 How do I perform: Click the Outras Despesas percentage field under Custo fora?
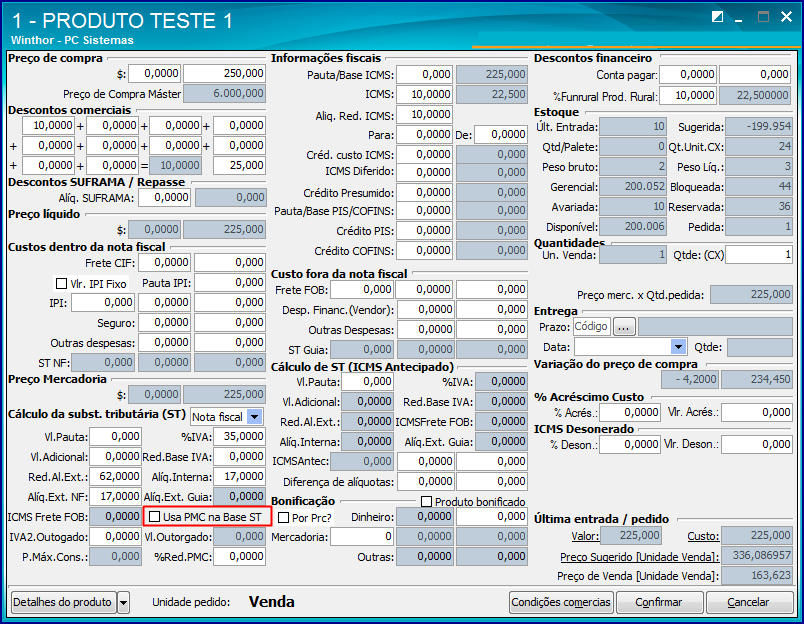426,330
